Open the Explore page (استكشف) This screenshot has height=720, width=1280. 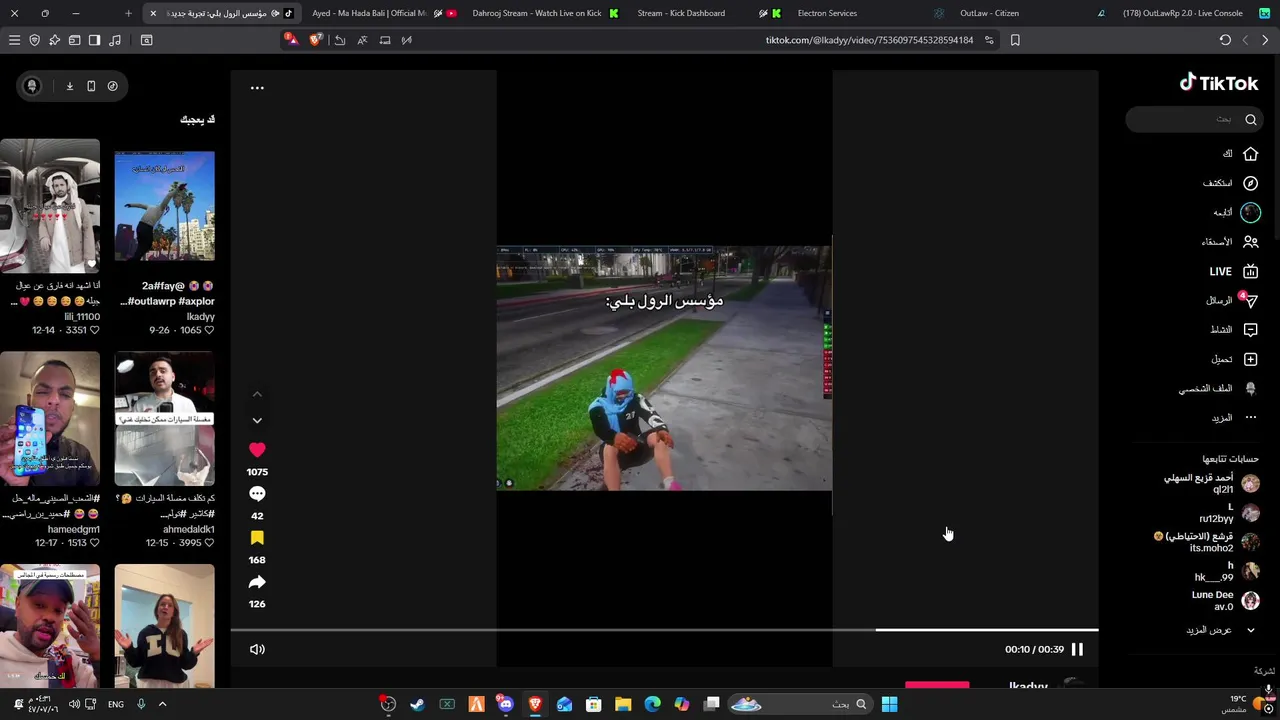1231,183
